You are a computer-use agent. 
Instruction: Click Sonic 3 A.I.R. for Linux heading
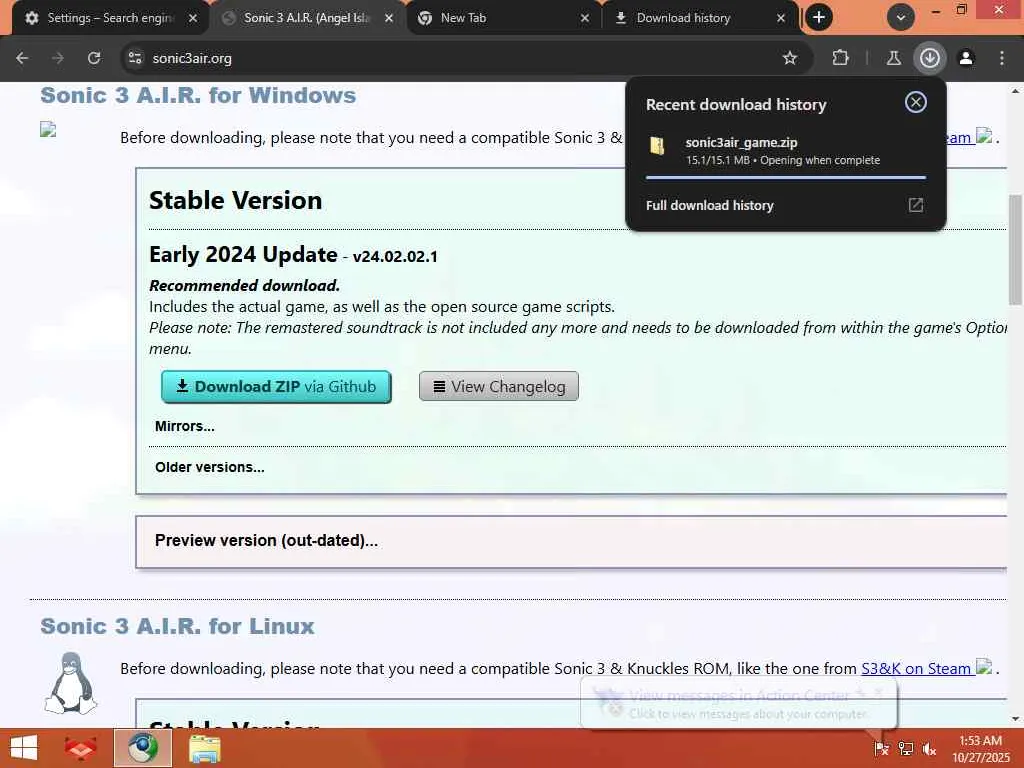178,626
